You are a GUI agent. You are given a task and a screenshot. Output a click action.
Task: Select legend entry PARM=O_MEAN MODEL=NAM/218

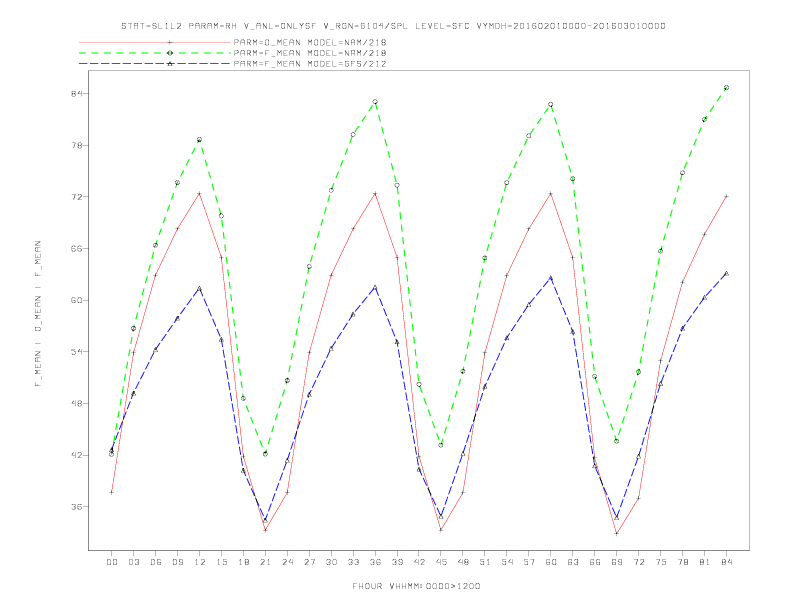point(310,42)
